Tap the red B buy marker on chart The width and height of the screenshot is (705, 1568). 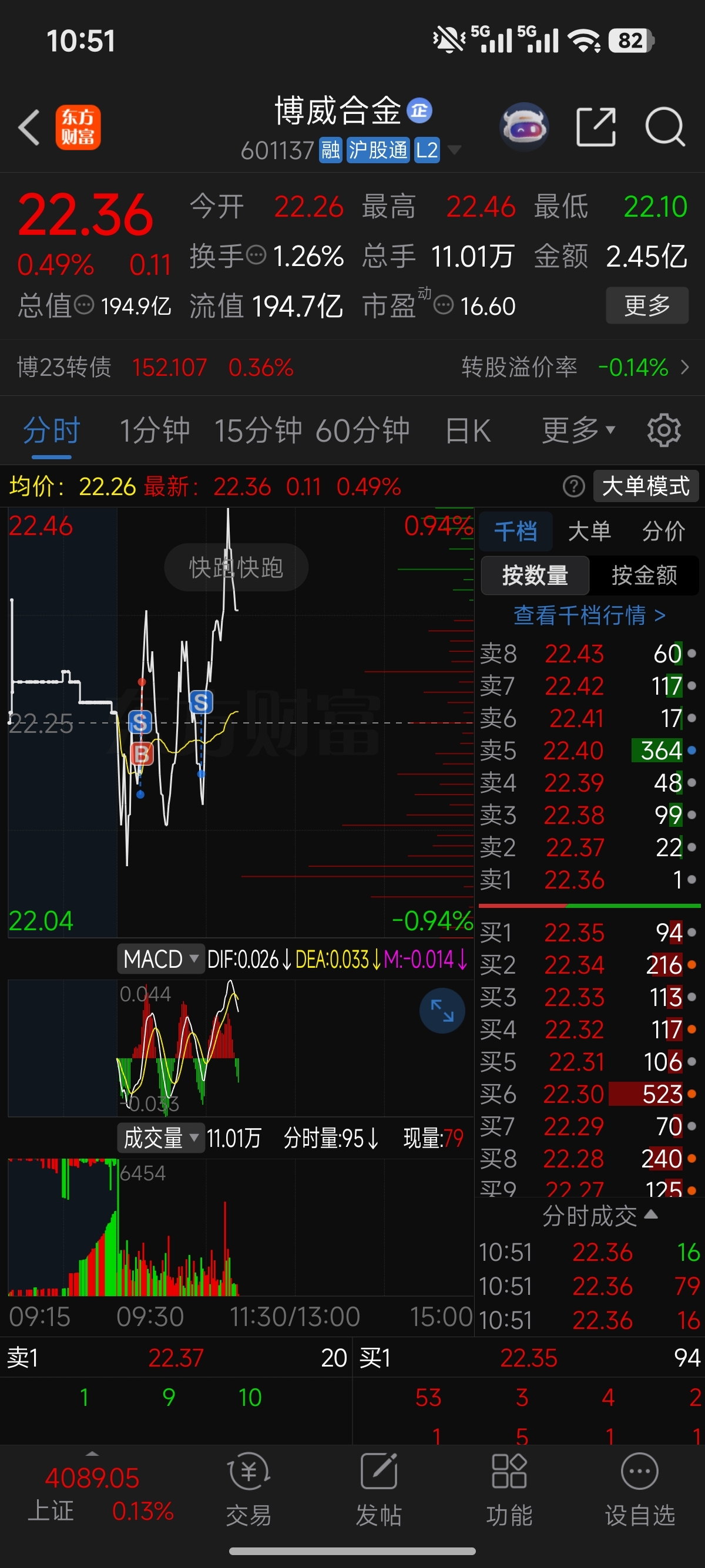pos(141,753)
